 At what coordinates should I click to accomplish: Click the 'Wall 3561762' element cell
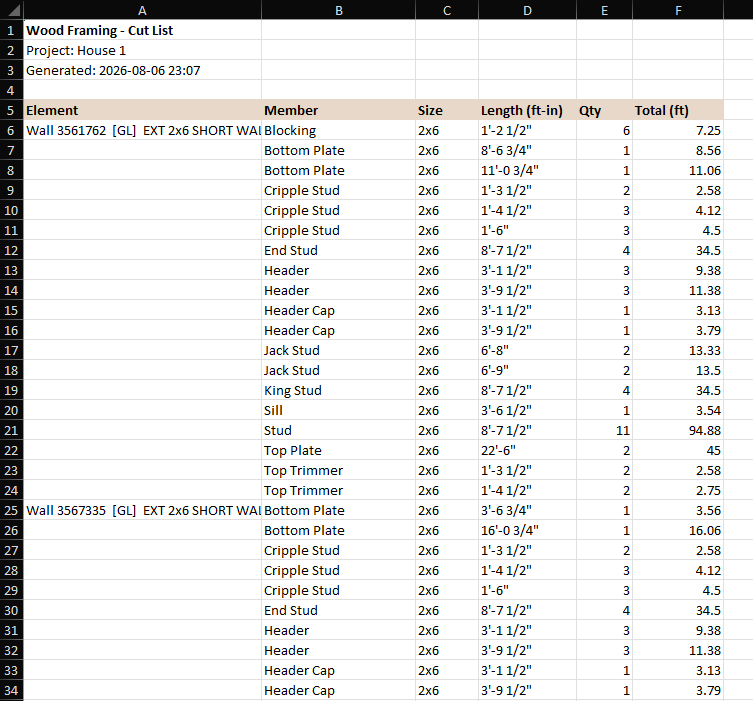[x=142, y=131]
